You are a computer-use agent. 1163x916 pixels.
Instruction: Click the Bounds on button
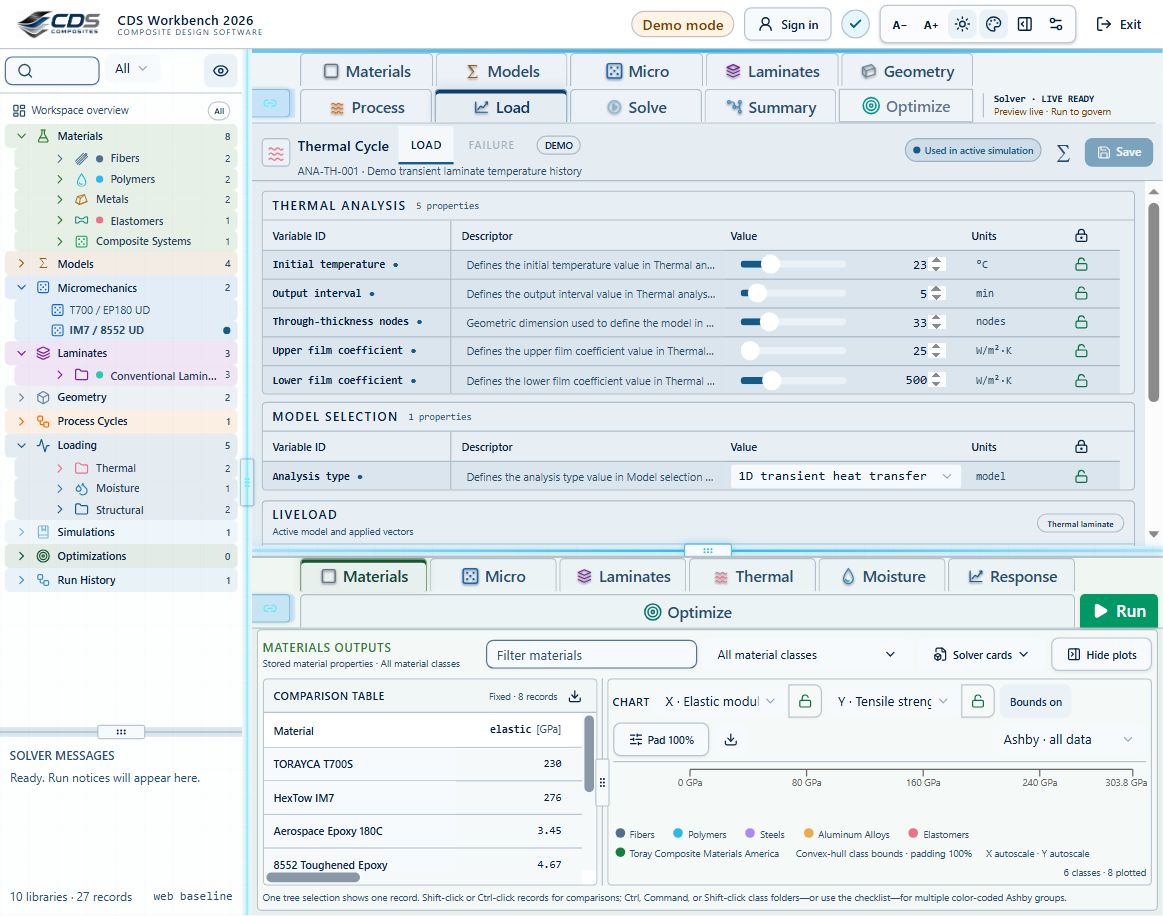click(1035, 702)
